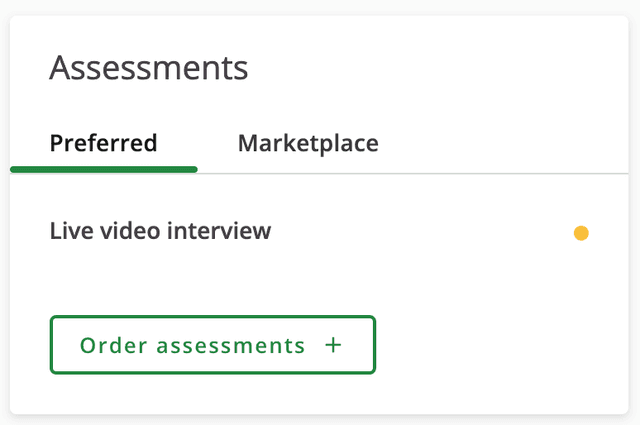Open Marketplace assessments list
The image size is (640, 425).
(x=308, y=143)
